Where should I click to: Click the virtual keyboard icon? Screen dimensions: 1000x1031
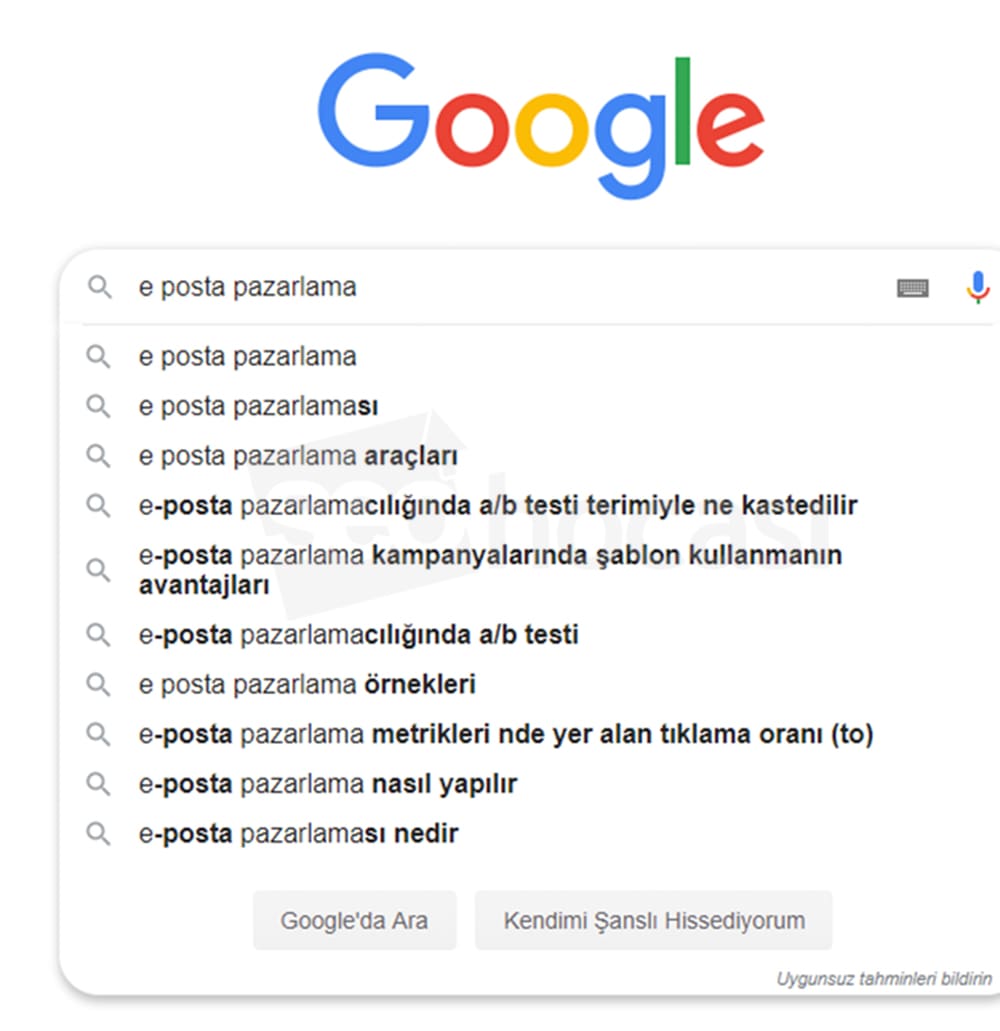coord(912,288)
